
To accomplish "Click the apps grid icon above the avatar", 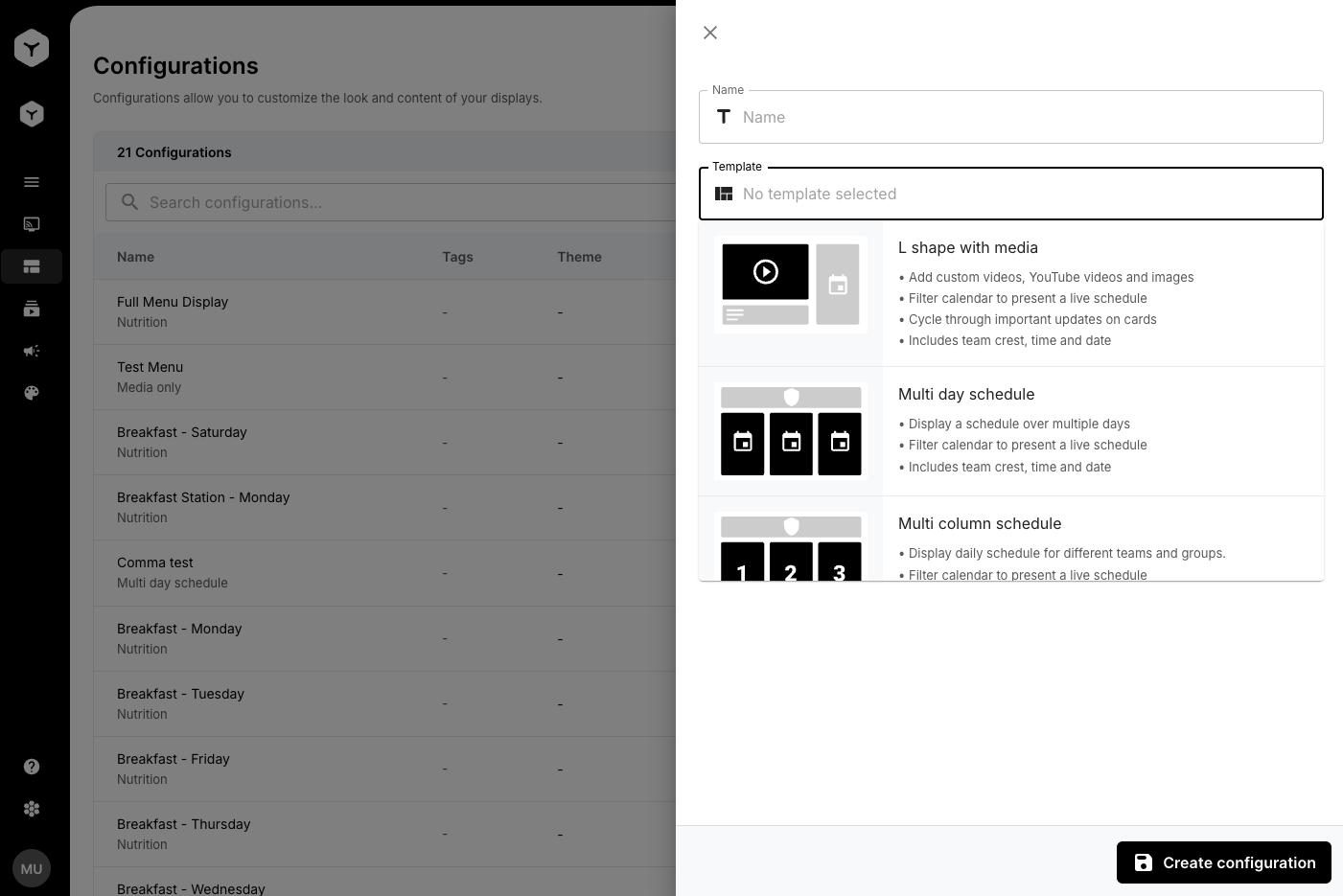I will click(32, 809).
